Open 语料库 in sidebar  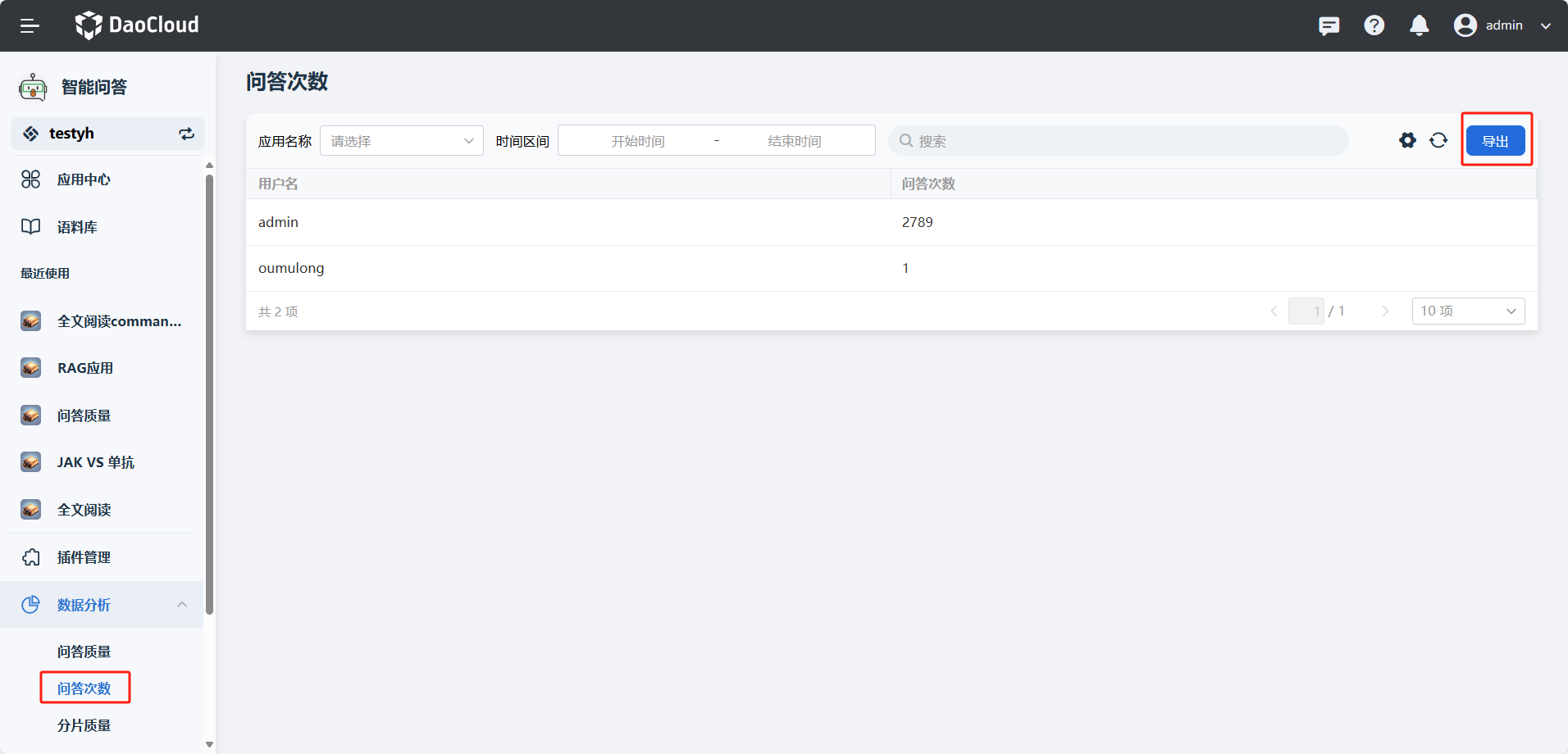tap(77, 227)
